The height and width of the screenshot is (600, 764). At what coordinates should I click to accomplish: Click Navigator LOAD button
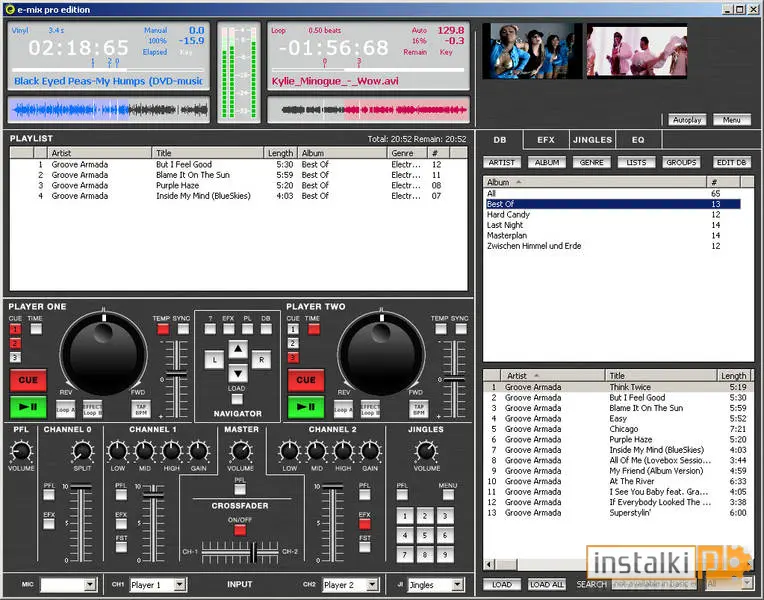tap(237, 399)
